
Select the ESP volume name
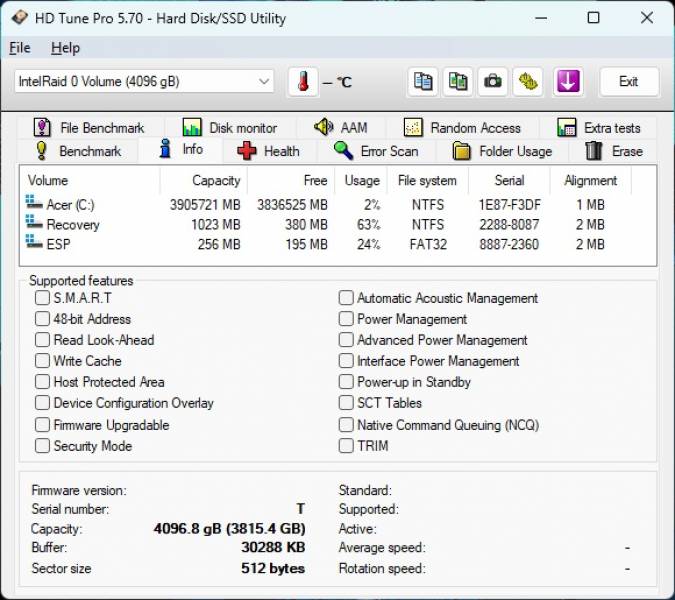(x=58, y=244)
